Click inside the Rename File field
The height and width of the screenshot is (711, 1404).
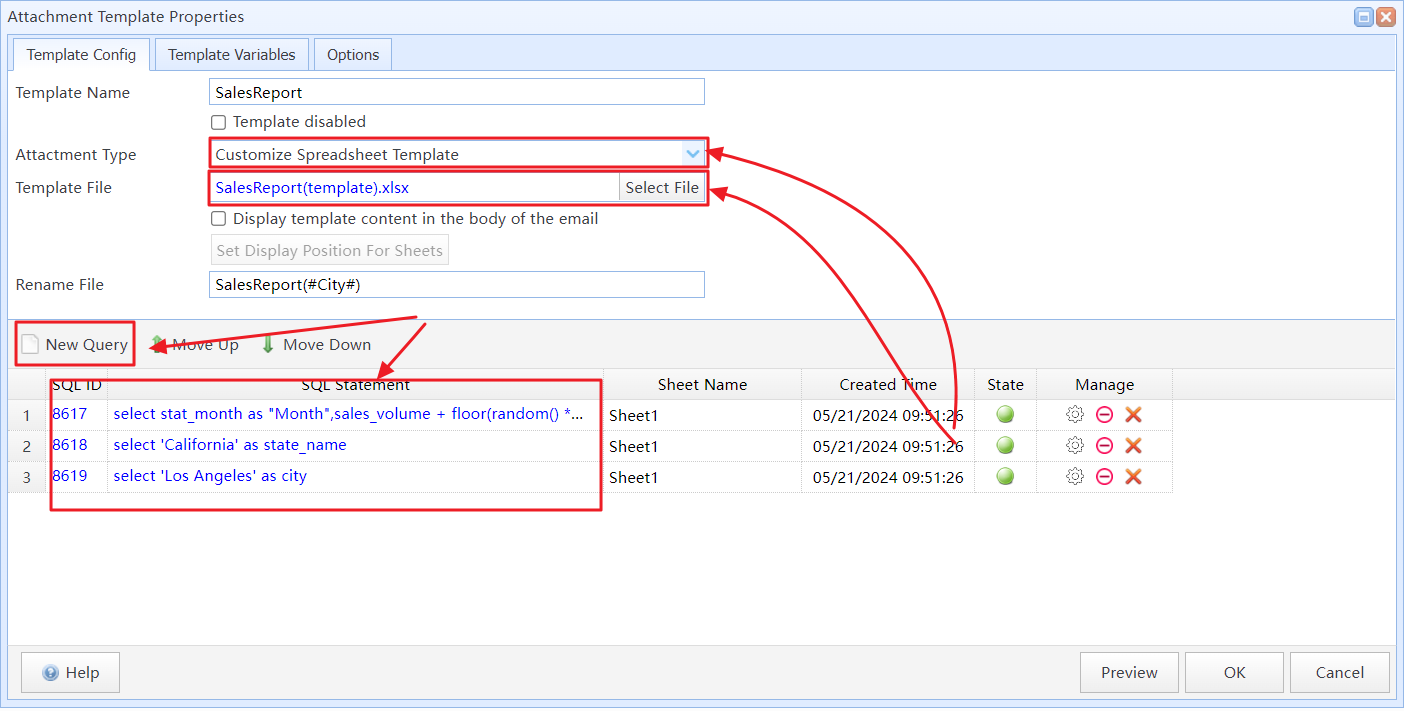tap(456, 284)
